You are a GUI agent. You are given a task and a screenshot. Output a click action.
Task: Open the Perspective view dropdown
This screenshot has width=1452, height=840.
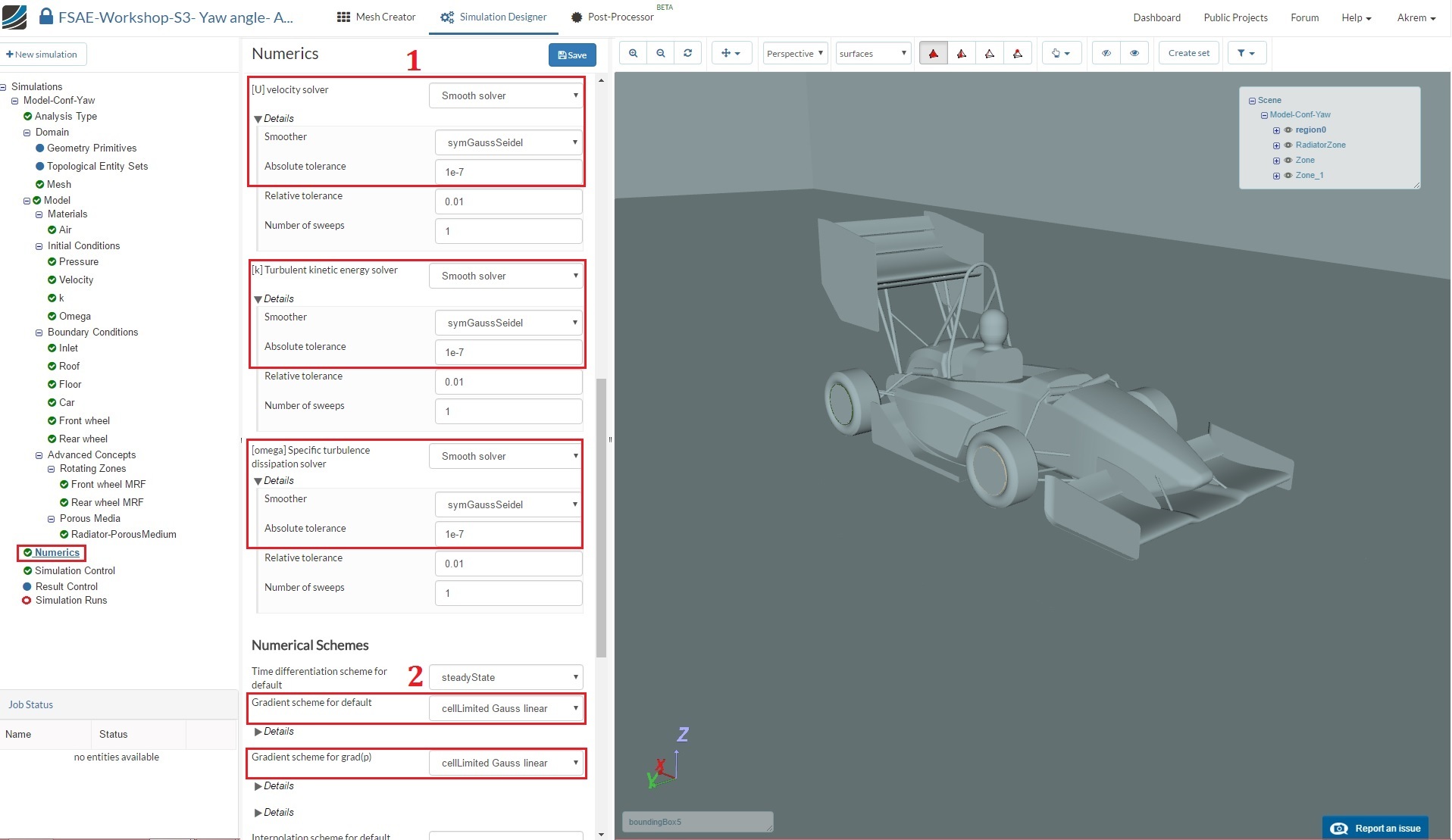794,53
